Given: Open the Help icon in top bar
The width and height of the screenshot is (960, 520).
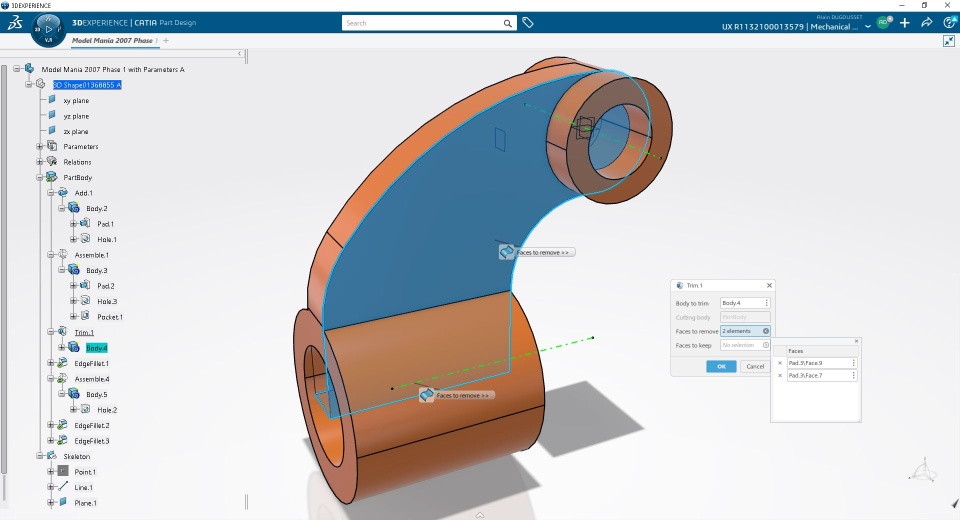Looking at the screenshot, I should (x=949, y=23).
